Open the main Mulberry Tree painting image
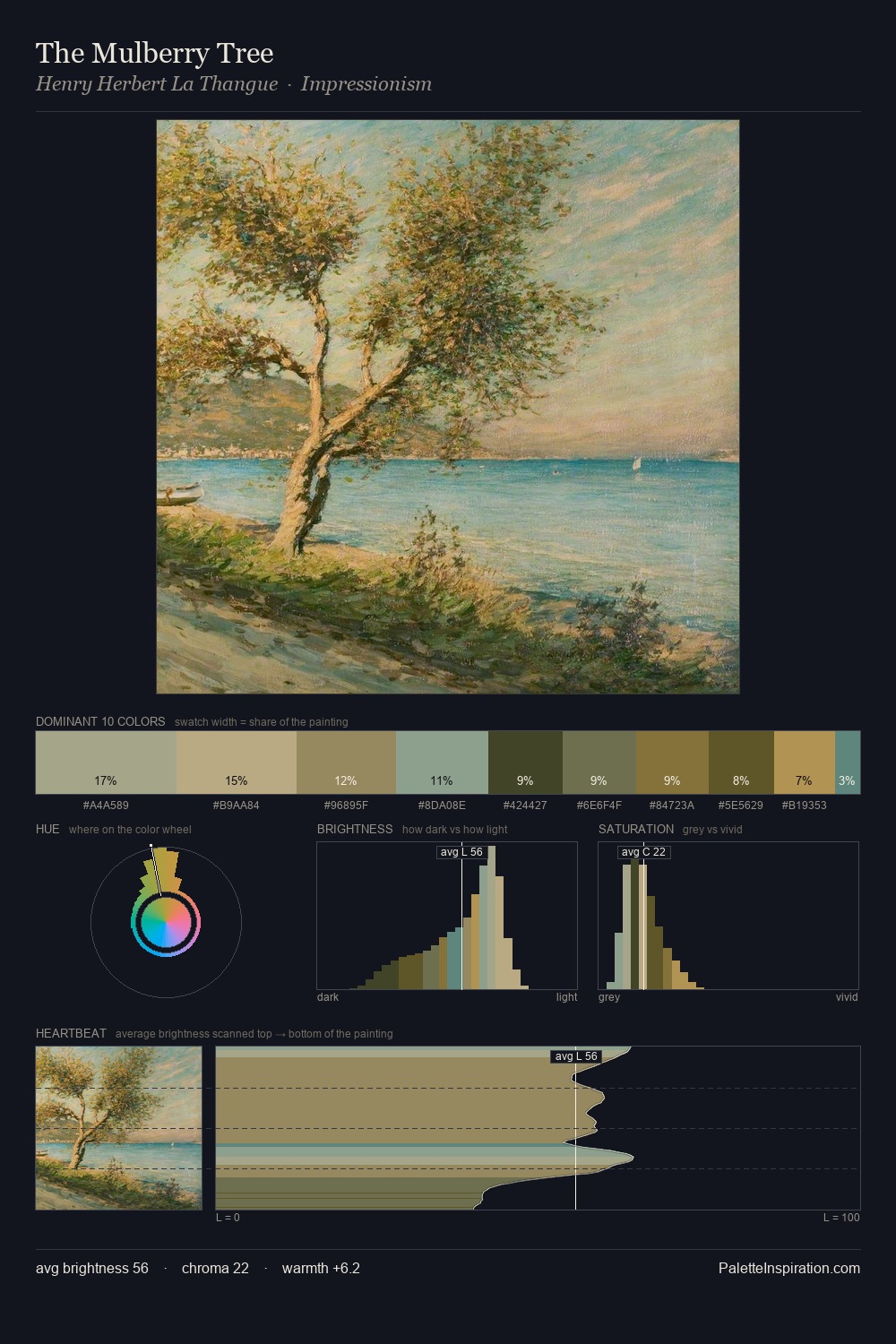Screen dimensions: 896x1344 point(448,407)
